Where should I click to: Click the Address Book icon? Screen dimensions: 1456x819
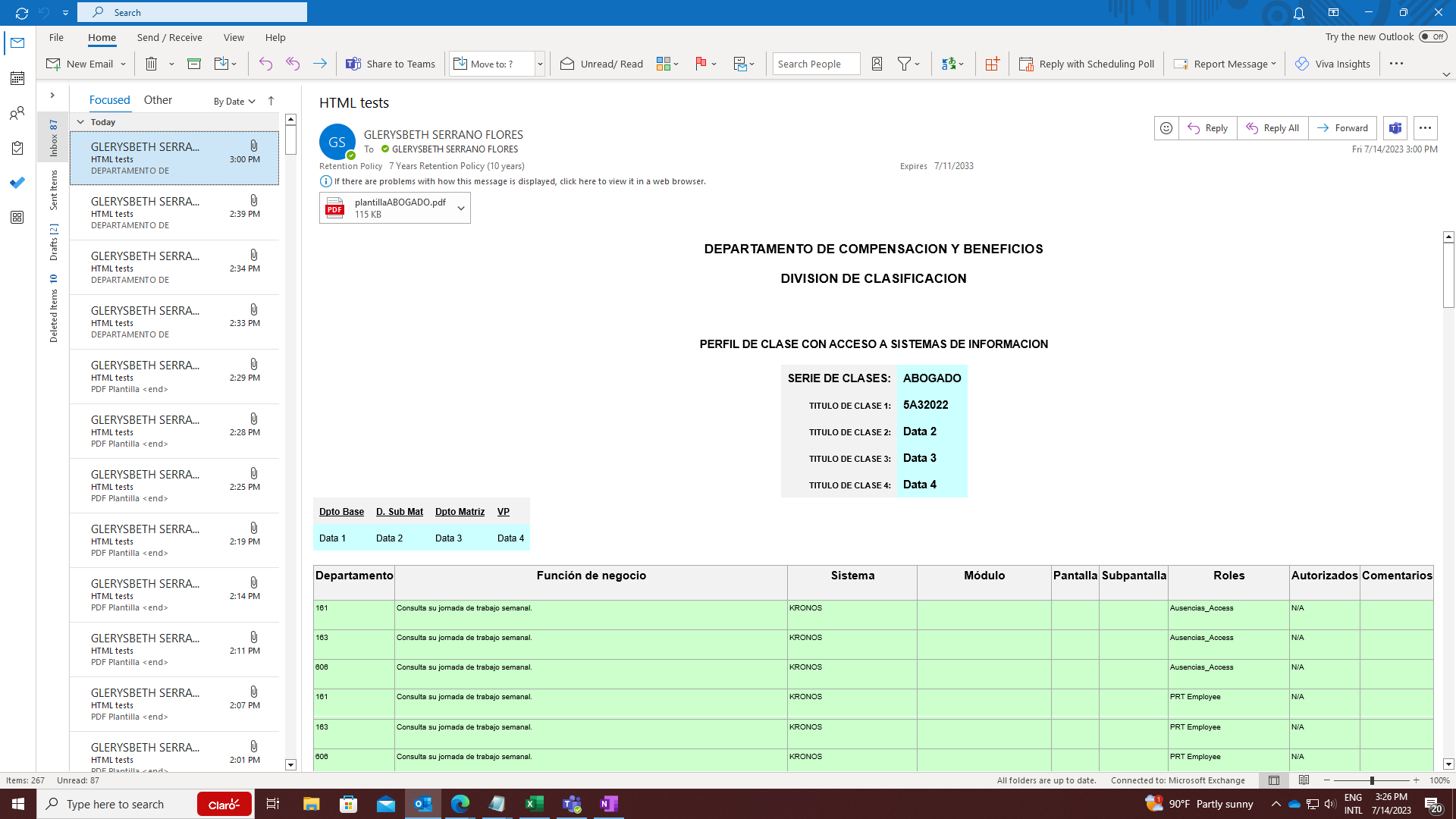pyautogui.click(x=877, y=64)
